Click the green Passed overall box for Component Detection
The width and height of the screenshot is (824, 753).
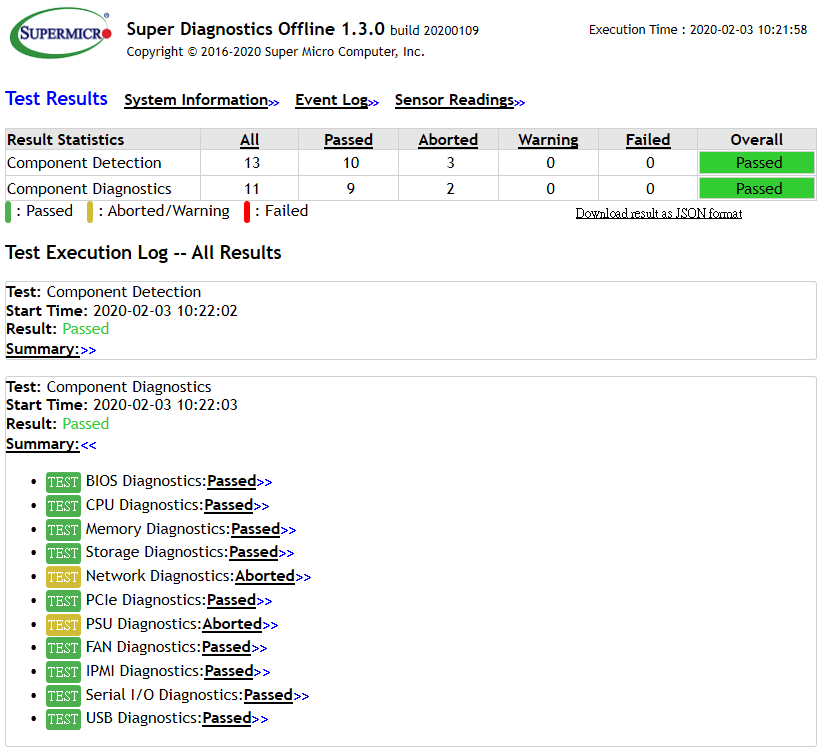tap(757, 163)
